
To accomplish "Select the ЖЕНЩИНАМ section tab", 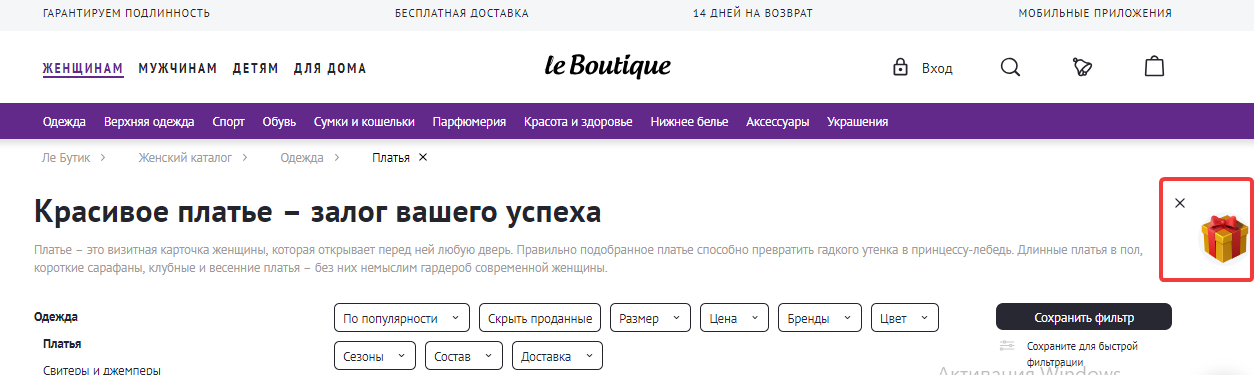I will [x=83, y=69].
